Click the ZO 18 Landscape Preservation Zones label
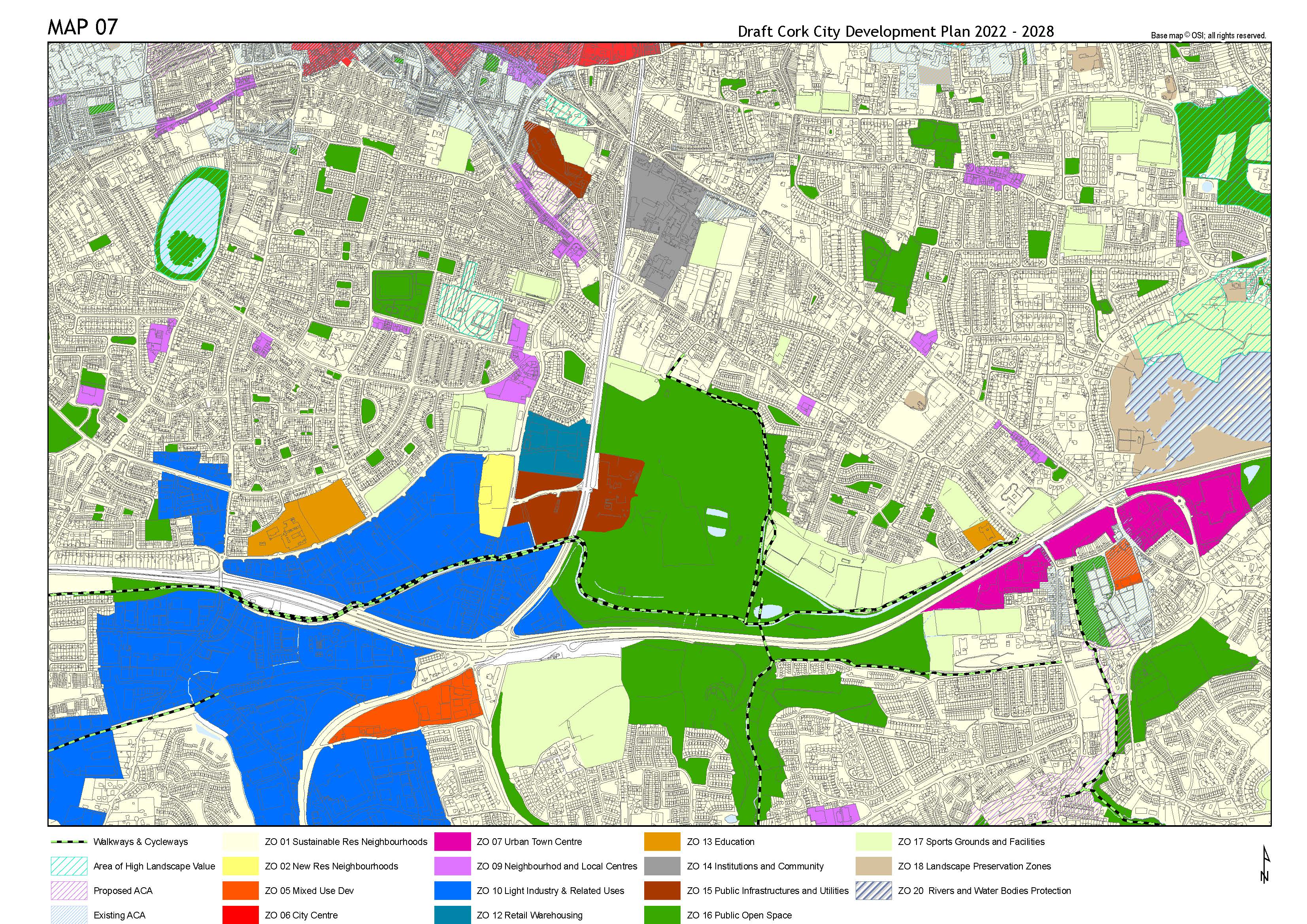Viewport: 1307px width, 924px height. pos(974,866)
